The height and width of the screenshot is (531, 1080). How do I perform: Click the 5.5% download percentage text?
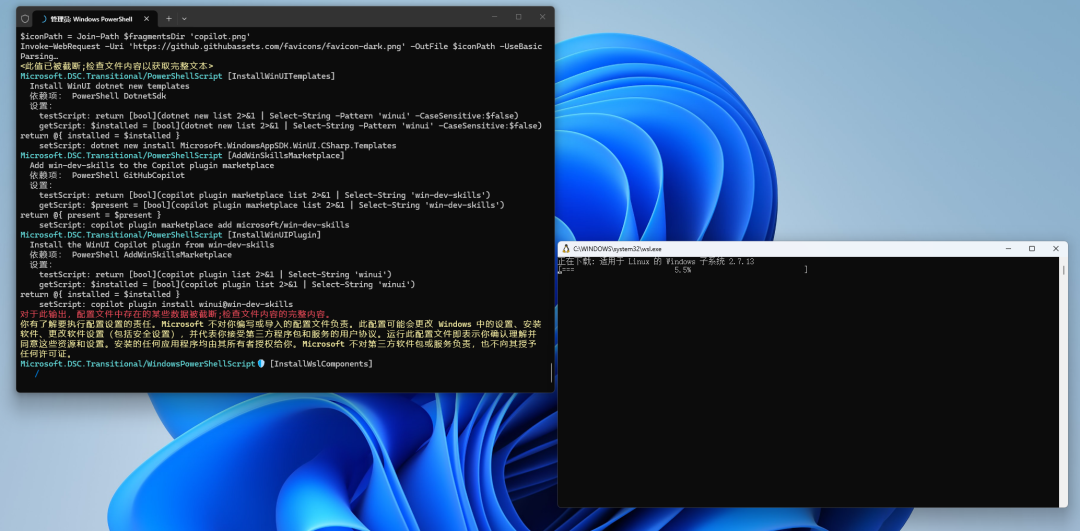coord(683,271)
